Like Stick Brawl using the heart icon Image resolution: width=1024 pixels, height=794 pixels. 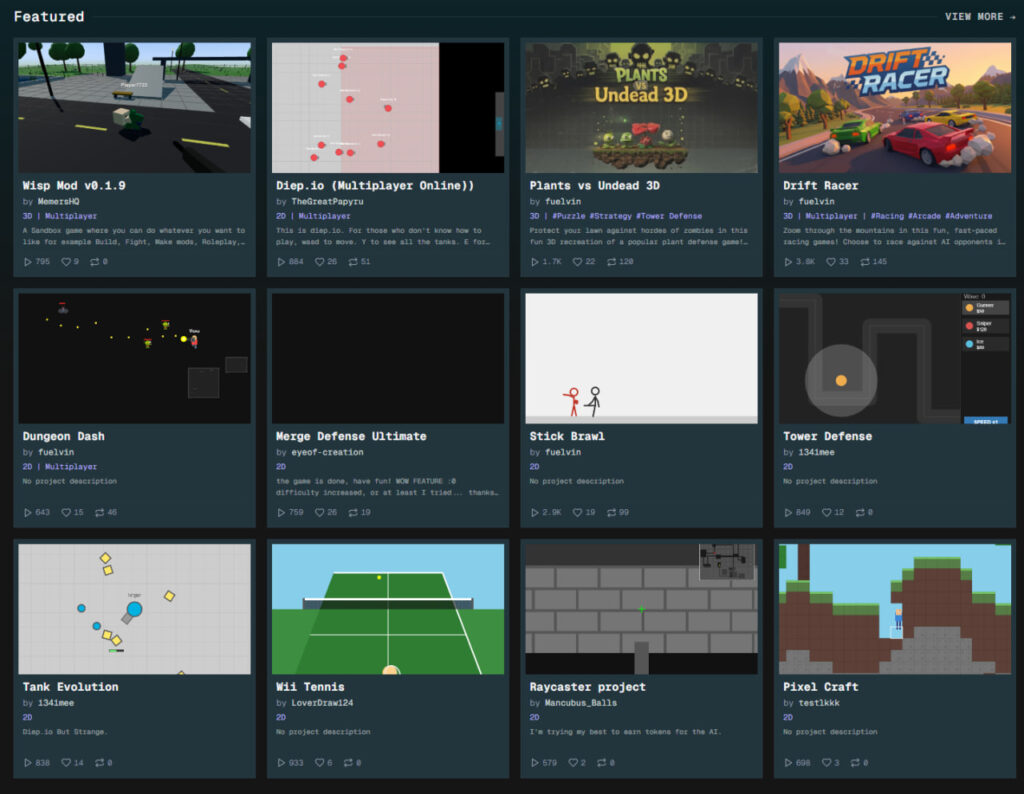point(575,513)
